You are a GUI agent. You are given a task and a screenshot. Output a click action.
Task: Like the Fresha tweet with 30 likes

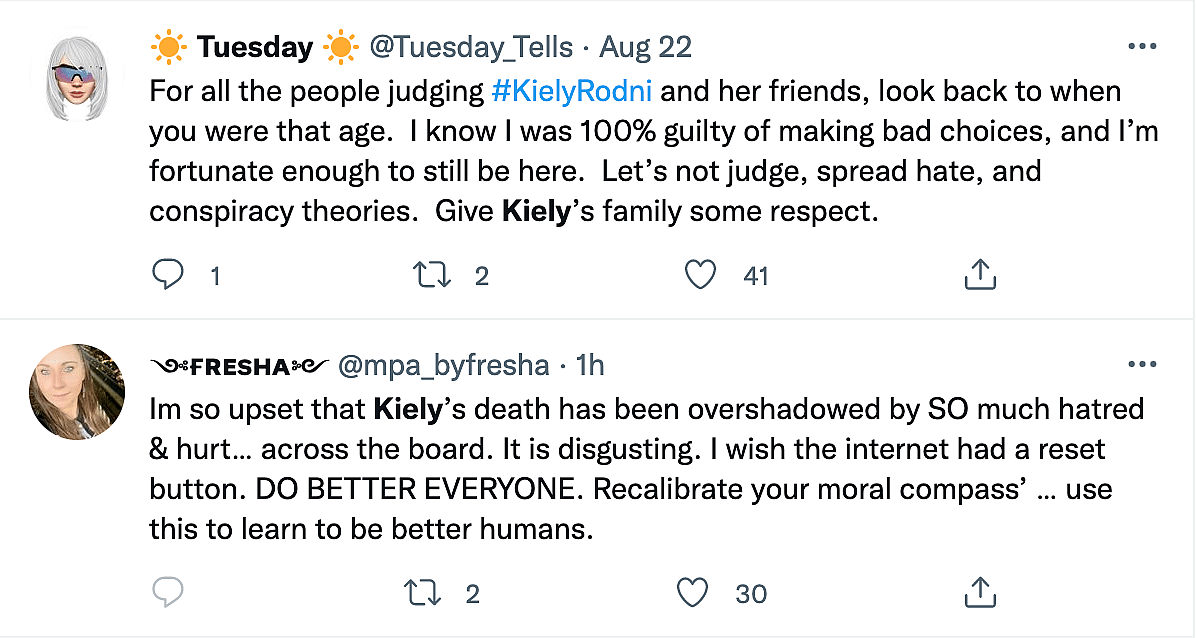(692, 592)
